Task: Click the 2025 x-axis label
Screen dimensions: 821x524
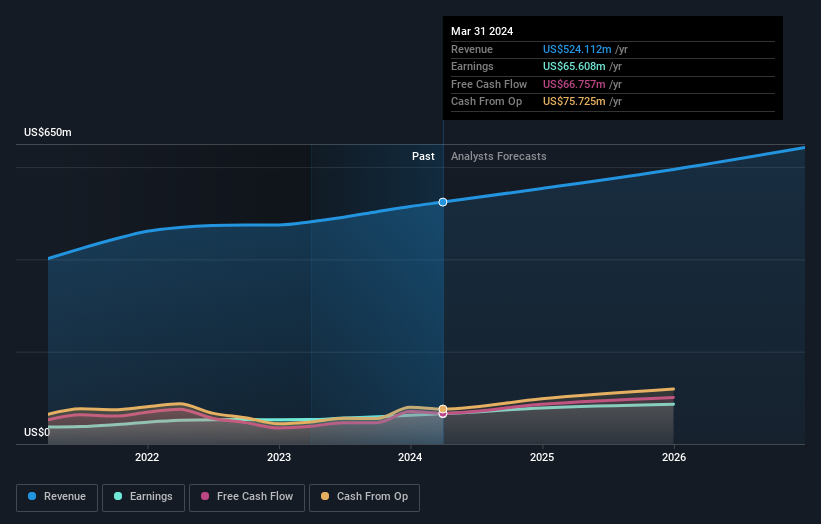Action: point(542,458)
